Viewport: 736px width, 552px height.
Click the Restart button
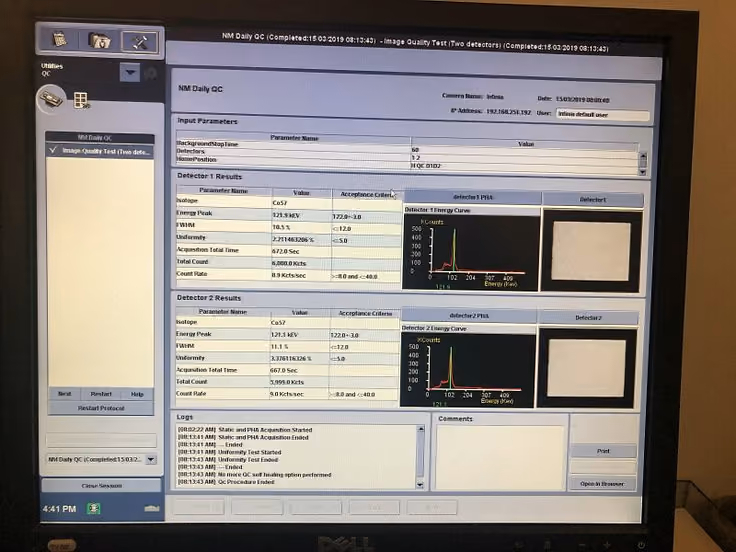[101, 394]
